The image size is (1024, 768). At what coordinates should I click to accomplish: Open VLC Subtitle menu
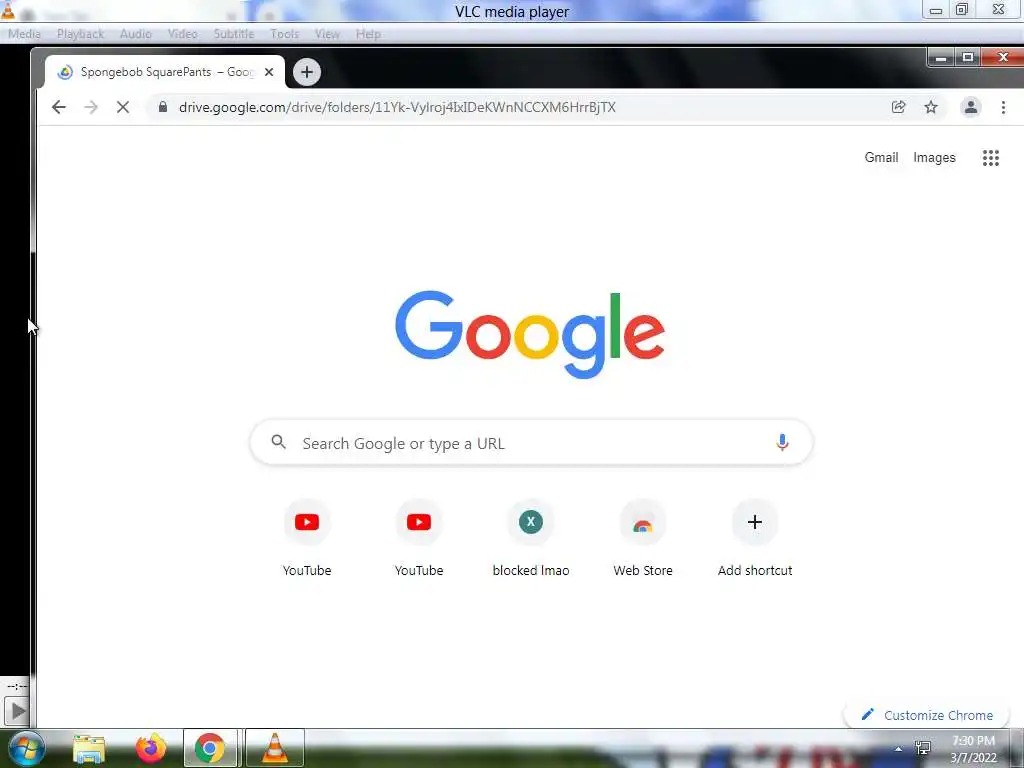coord(234,34)
